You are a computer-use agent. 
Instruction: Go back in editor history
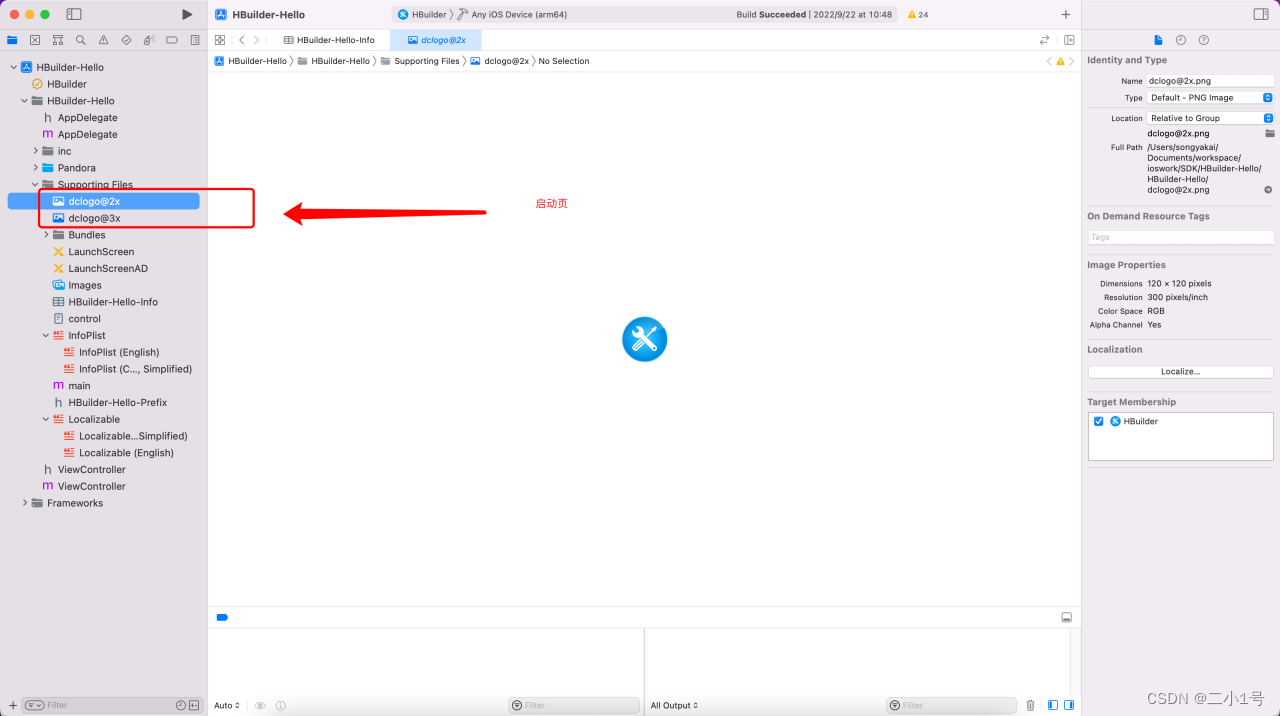(x=242, y=40)
